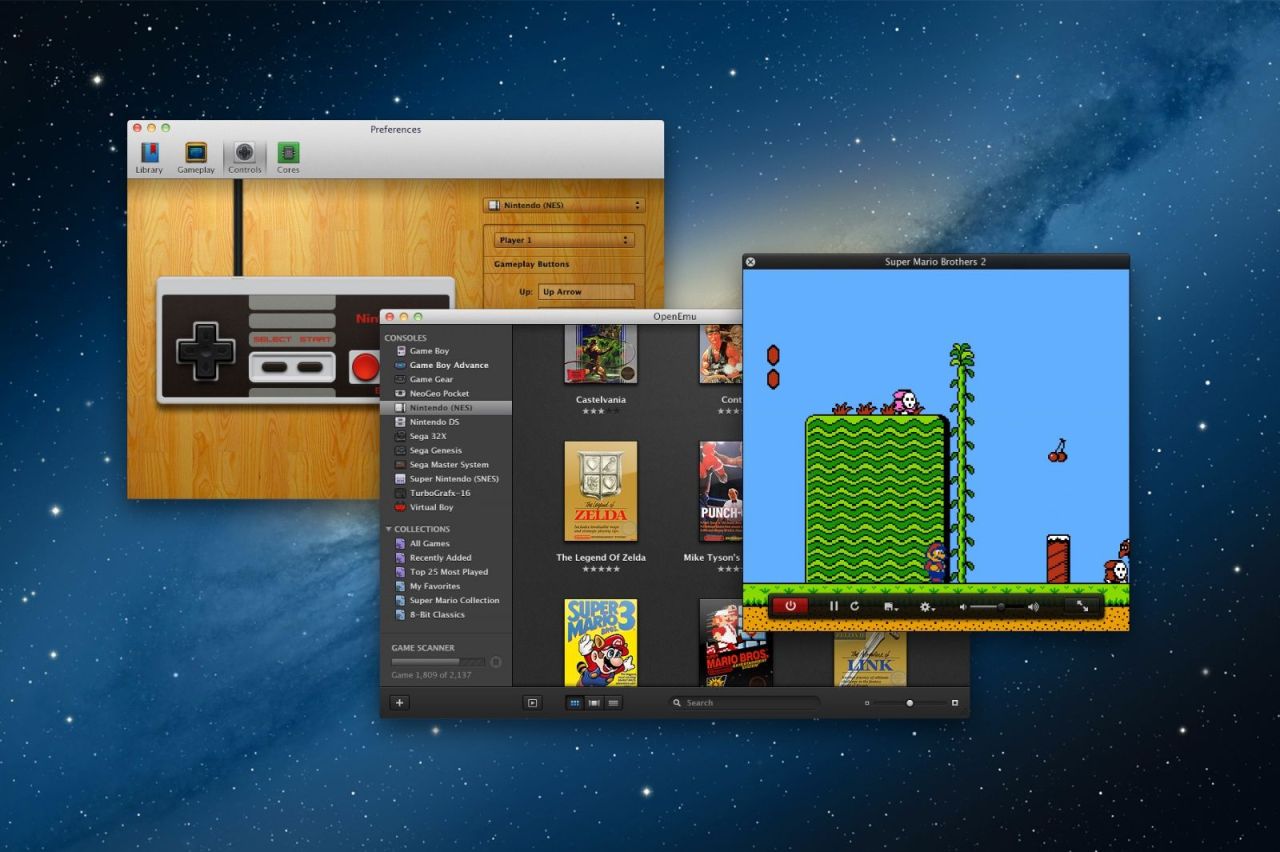Viewport: 1280px width, 852px height.
Task: Collapse the Collections section in sidebar
Action: point(389,528)
